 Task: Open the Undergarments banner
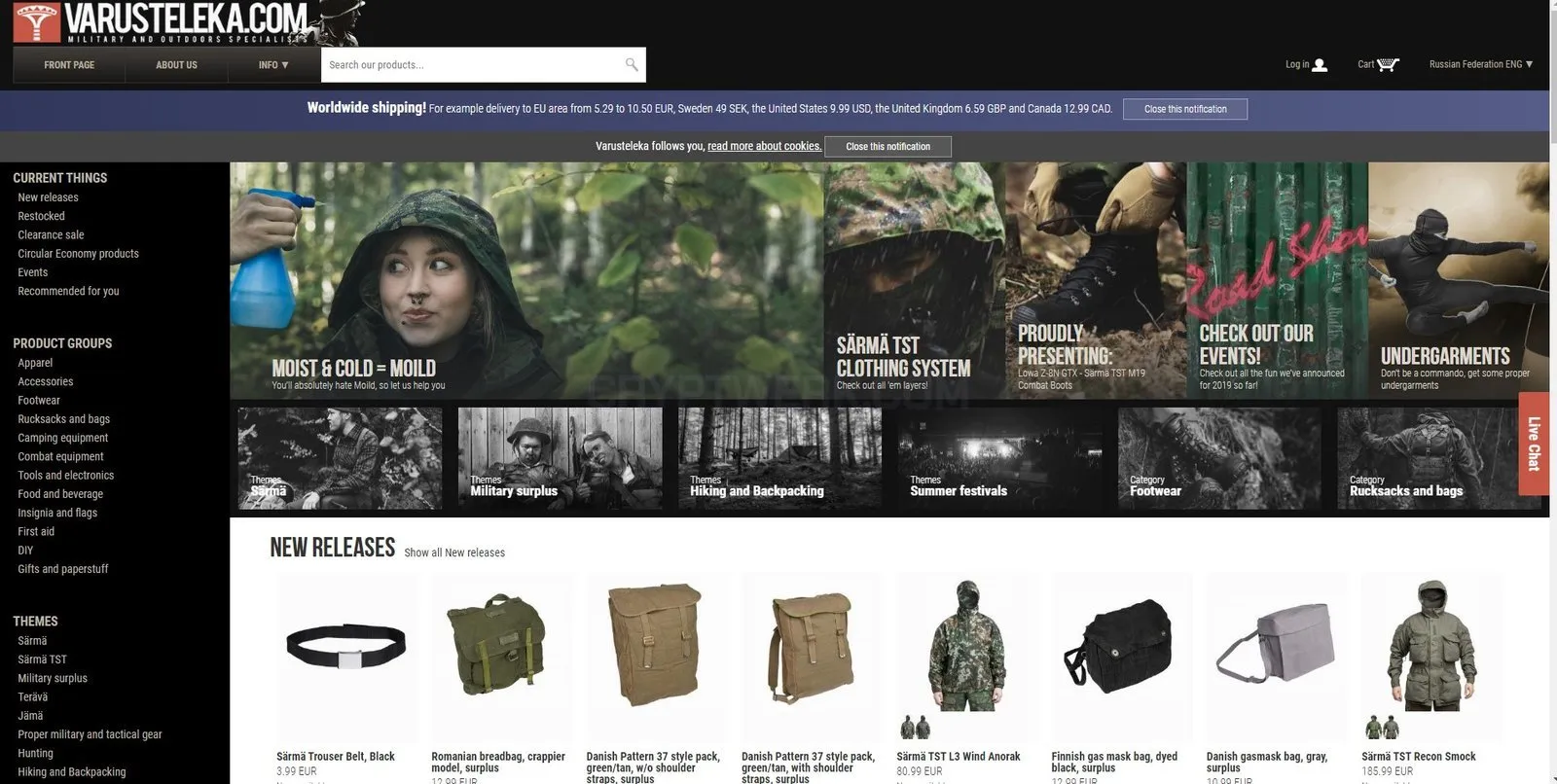[x=1459, y=280]
